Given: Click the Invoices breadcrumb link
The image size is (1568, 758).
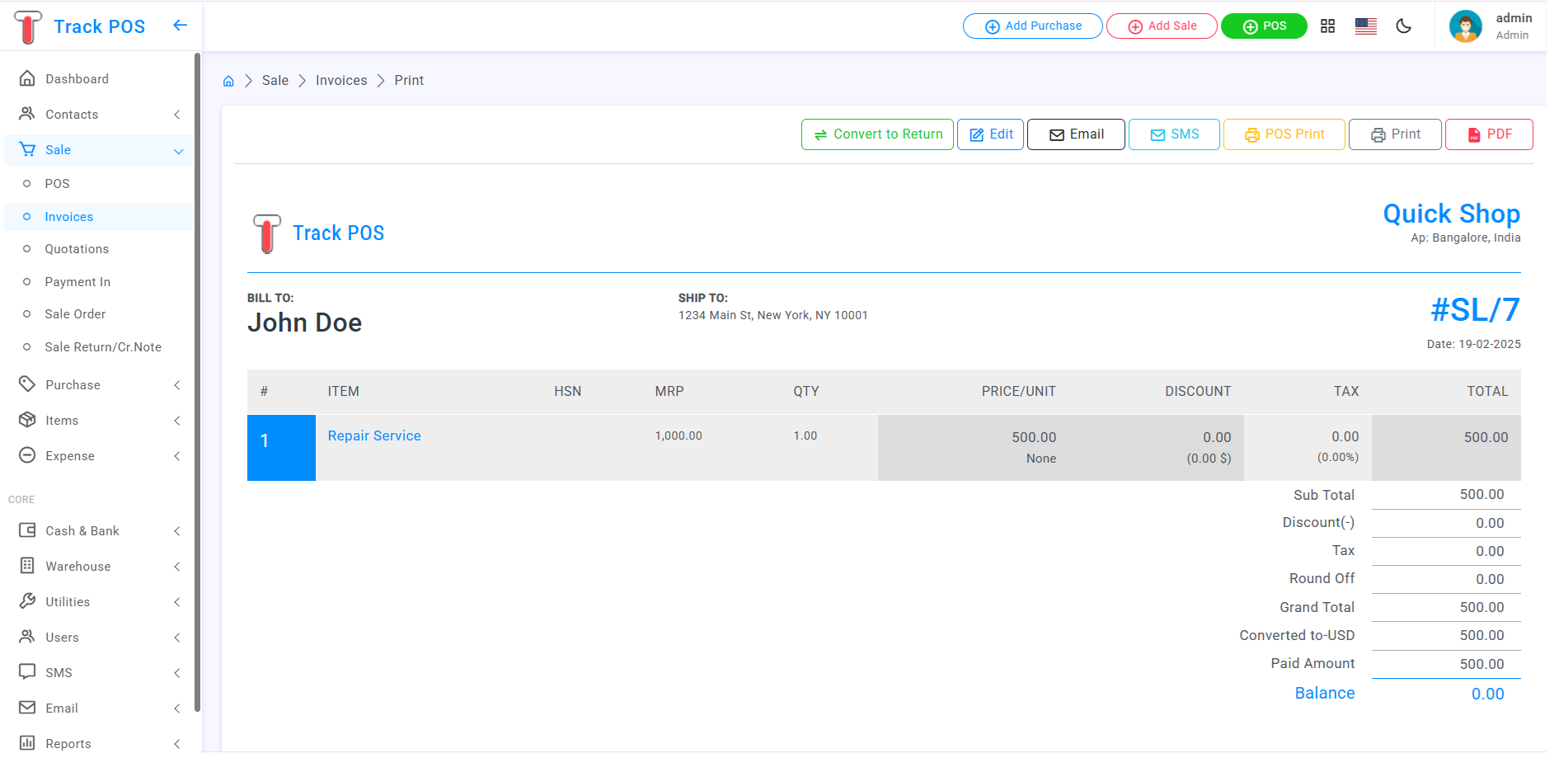Looking at the screenshot, I should coord(341,81).
